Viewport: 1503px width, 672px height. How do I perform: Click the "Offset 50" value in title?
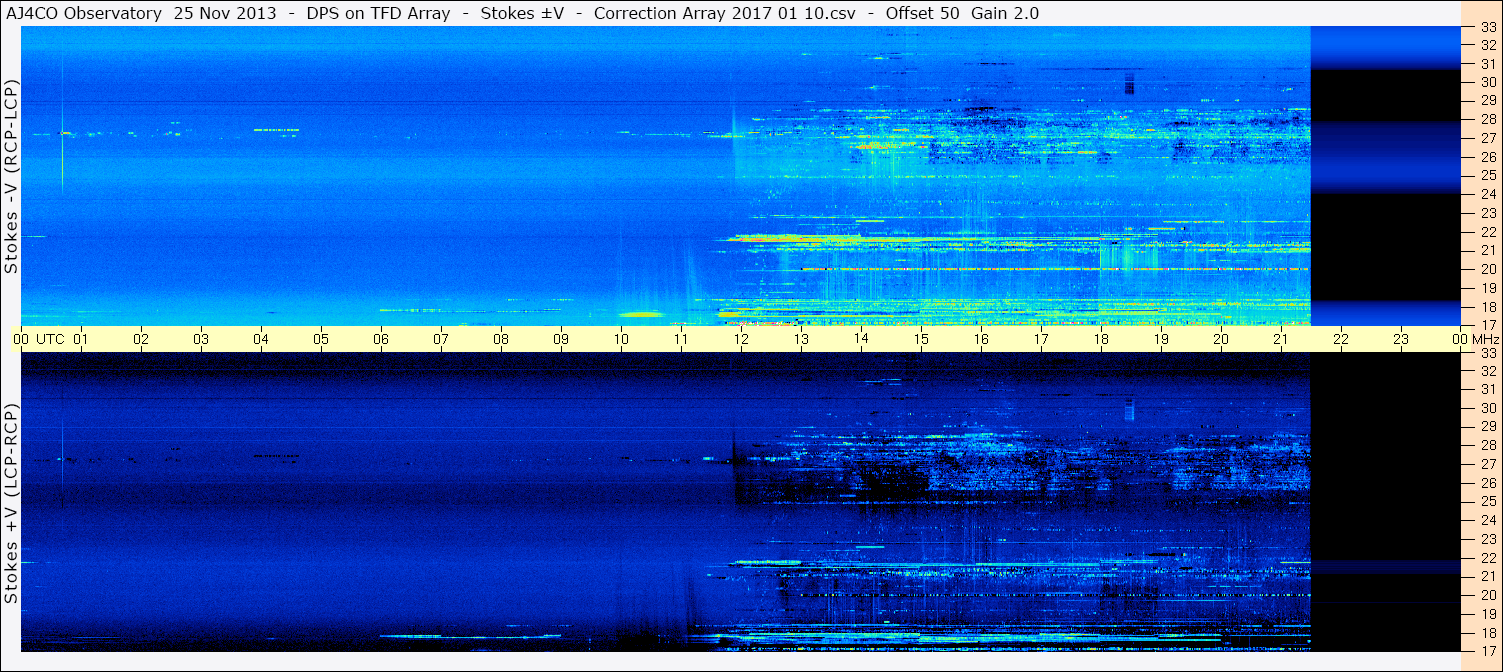[x=921, y=13]
